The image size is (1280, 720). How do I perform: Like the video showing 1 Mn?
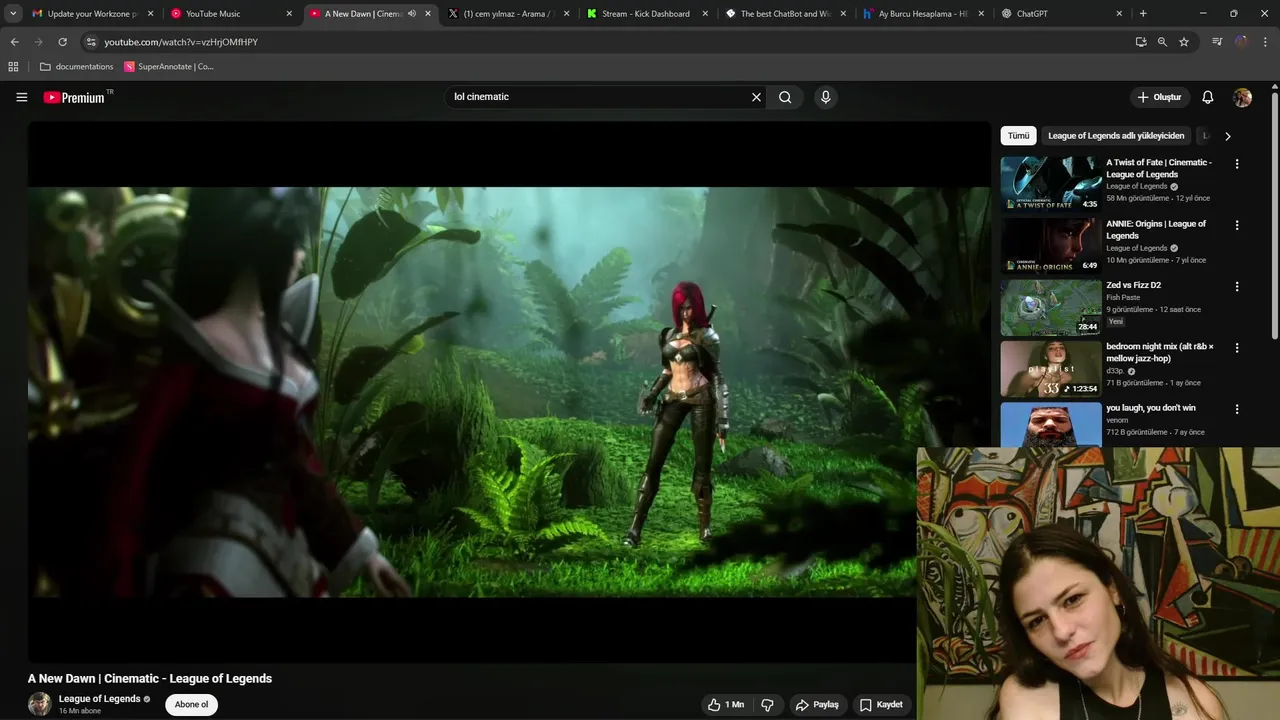point(726,705)
